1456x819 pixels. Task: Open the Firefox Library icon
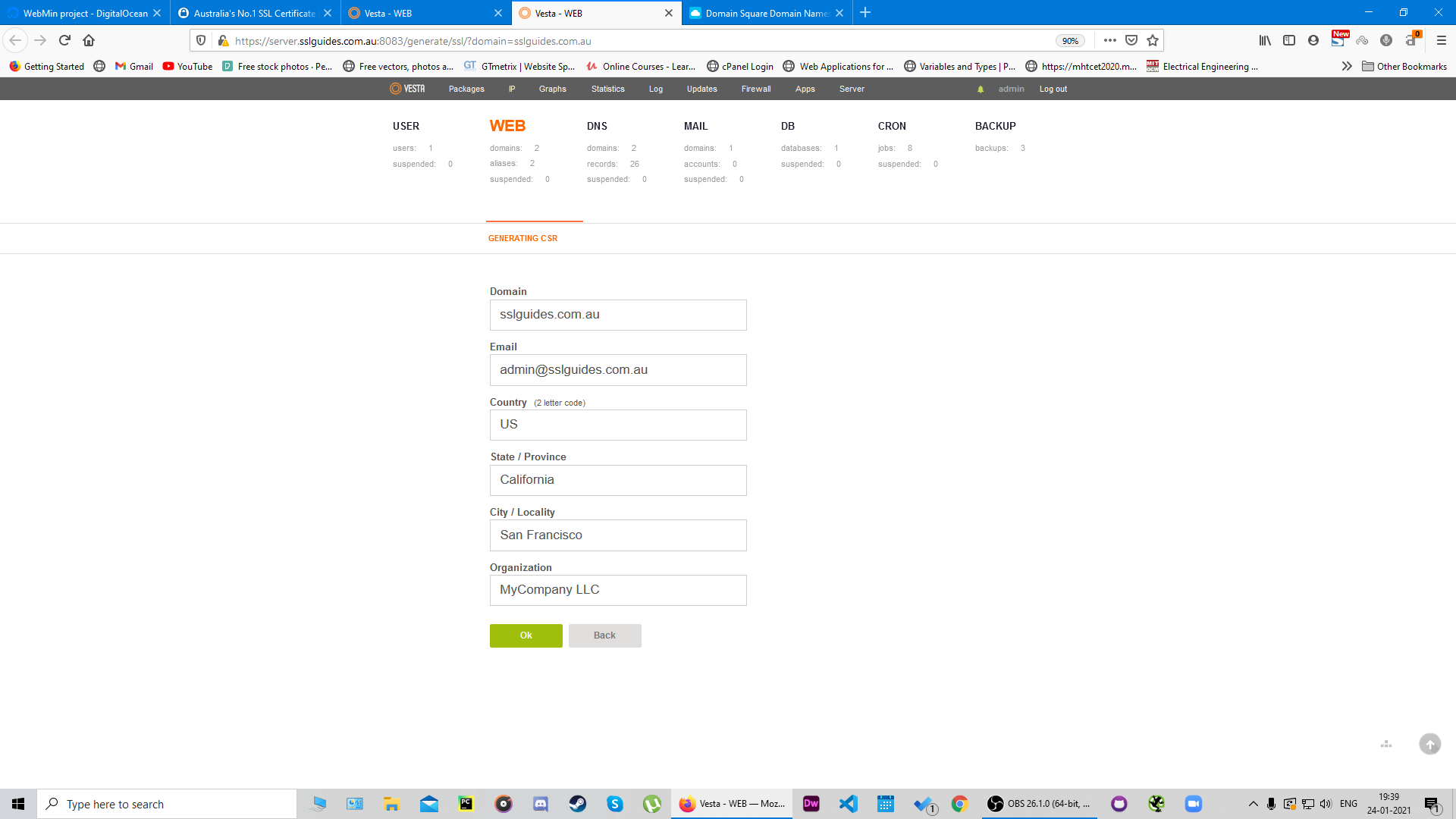(x=1264, y=40)
